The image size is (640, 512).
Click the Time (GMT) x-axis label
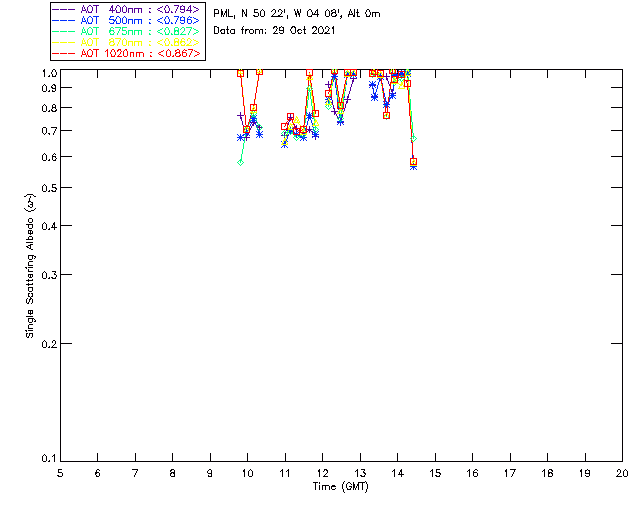click(x=341, y=485)
